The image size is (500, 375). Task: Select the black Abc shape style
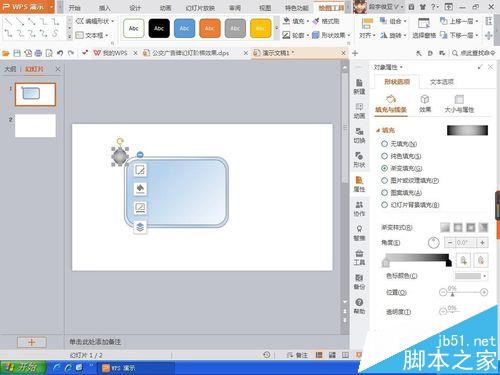pyautogui.click(x=159, y=28)
